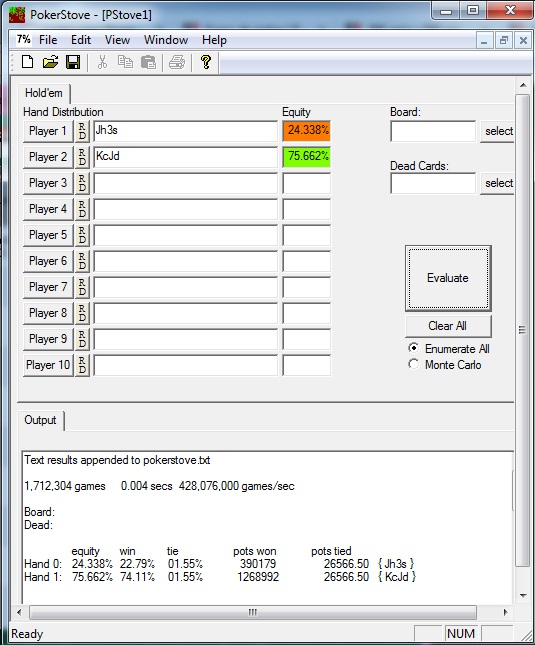The height and width of the screenshot is (645, 535).
Task: Click the output scroll left arrow
Action: pos(19,612)
